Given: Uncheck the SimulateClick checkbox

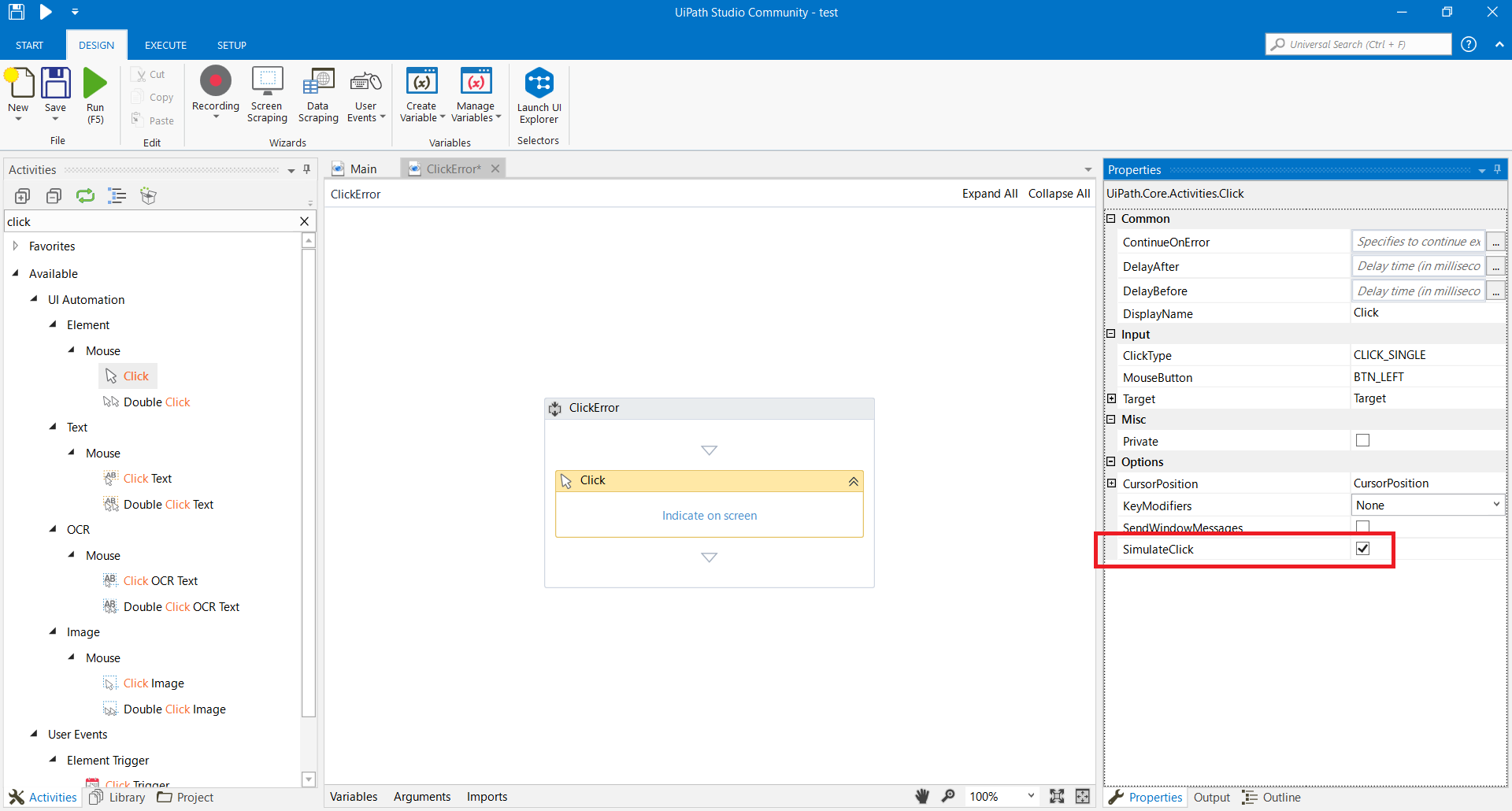Looking at the screenshot, I should [1362, 548].
